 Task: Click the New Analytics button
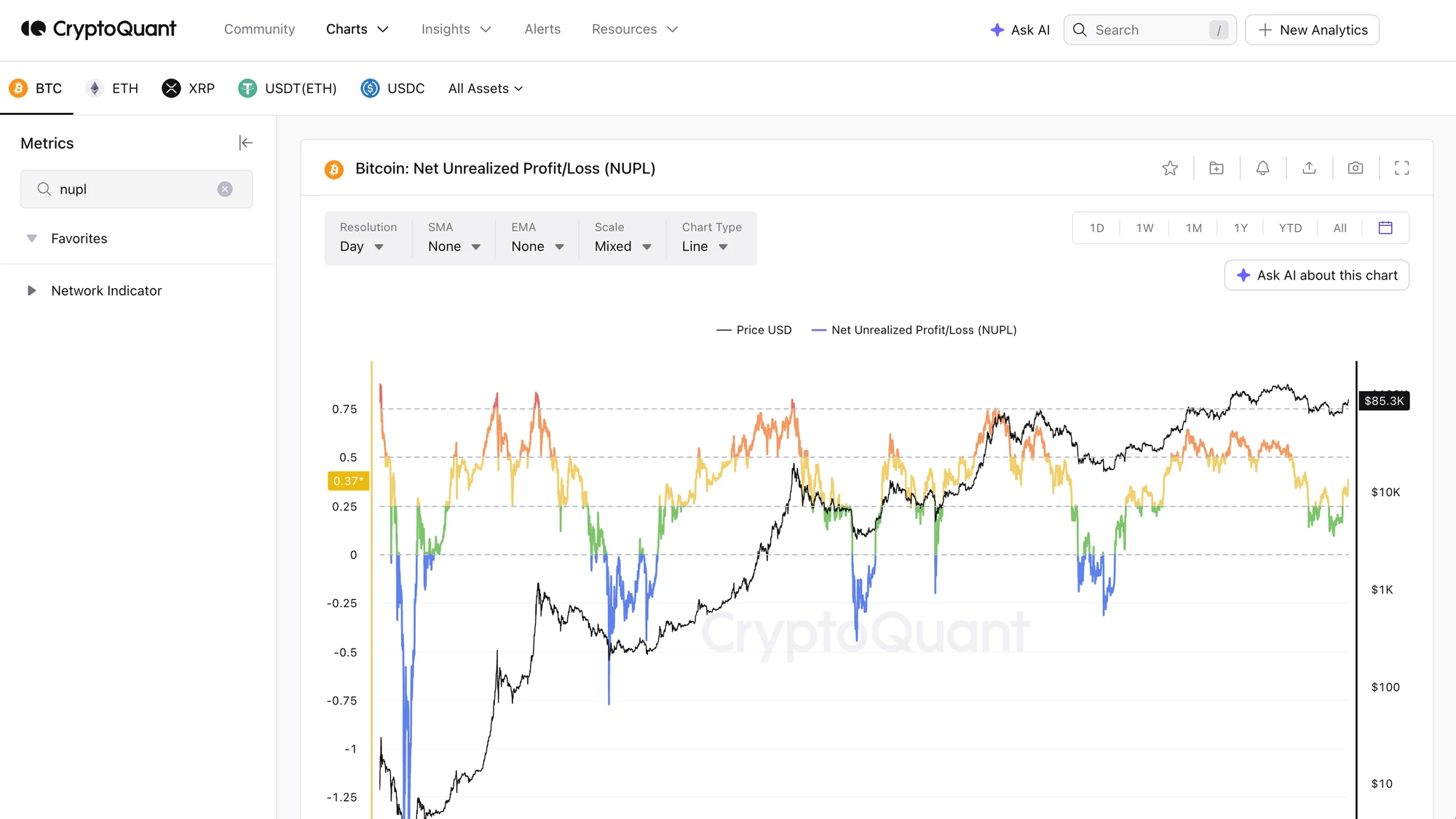point(1312,30)
